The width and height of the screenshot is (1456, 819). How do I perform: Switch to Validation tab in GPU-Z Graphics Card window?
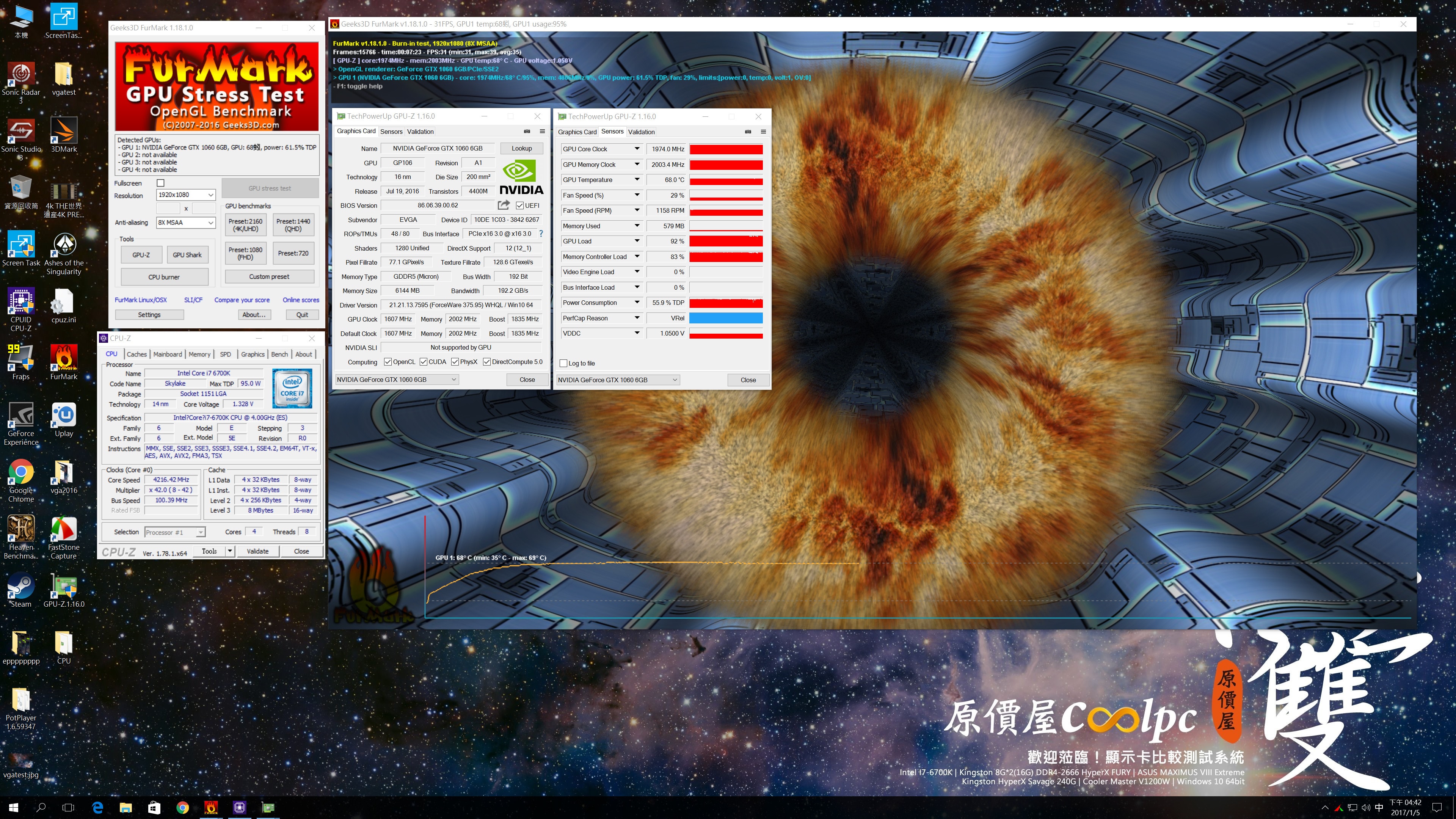(420, 131)
